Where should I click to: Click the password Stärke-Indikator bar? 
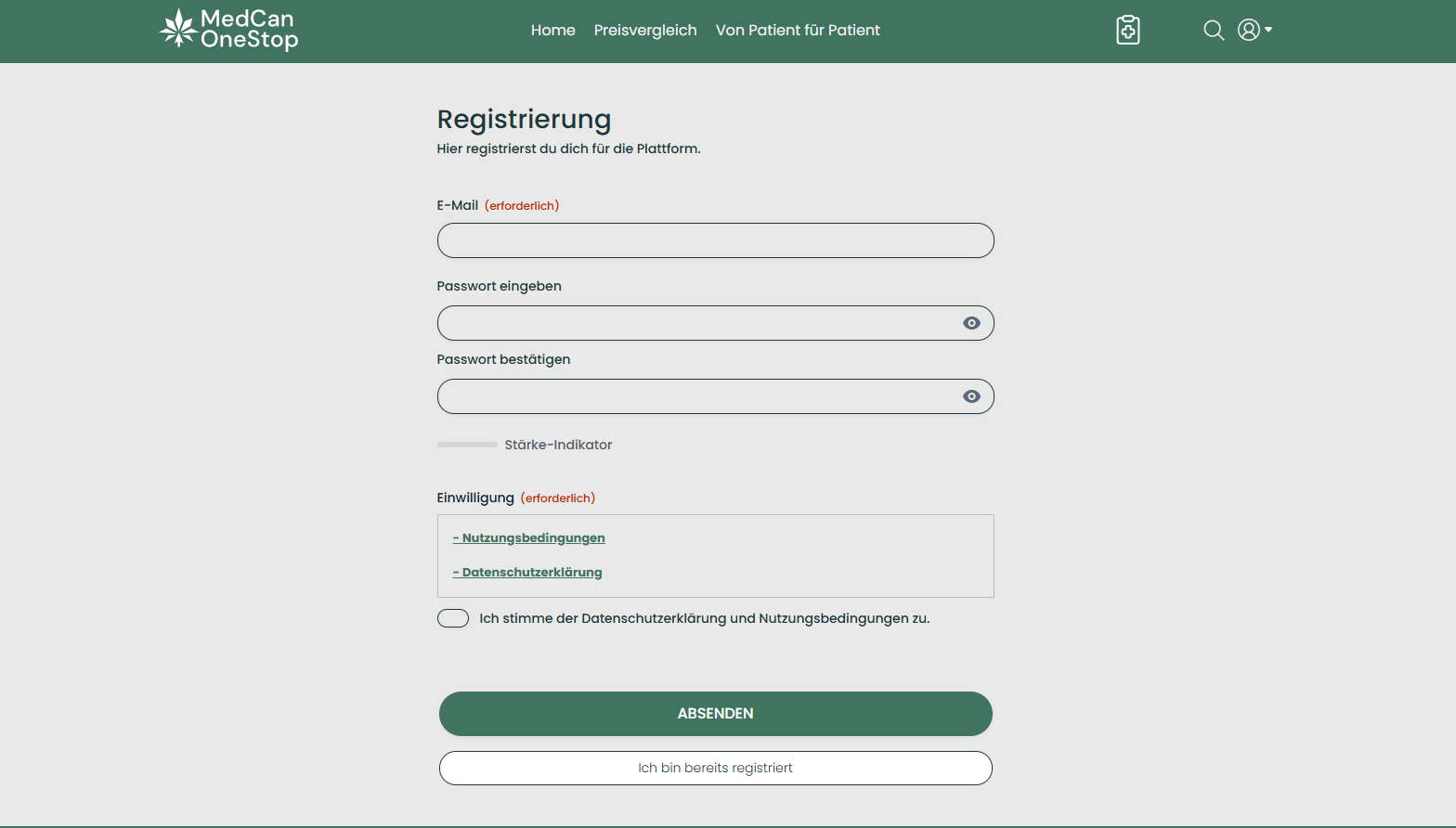467,445
